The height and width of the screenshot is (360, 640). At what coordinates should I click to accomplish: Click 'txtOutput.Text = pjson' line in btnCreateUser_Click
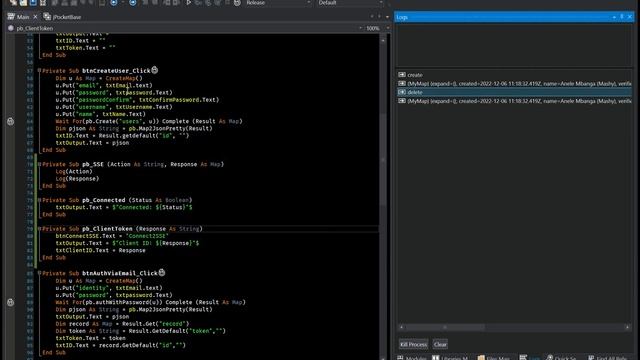pos(92,143)
